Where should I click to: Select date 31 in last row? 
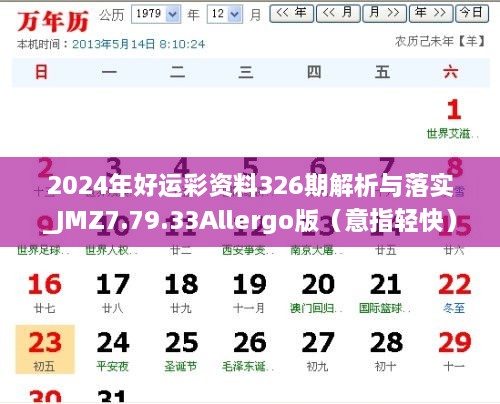pos(112,396)
